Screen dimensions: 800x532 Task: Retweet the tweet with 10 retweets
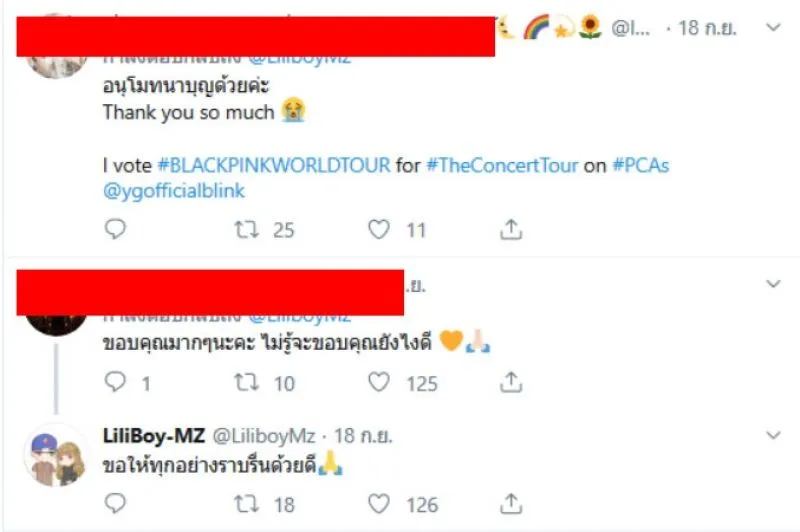(x=245, y=382)
